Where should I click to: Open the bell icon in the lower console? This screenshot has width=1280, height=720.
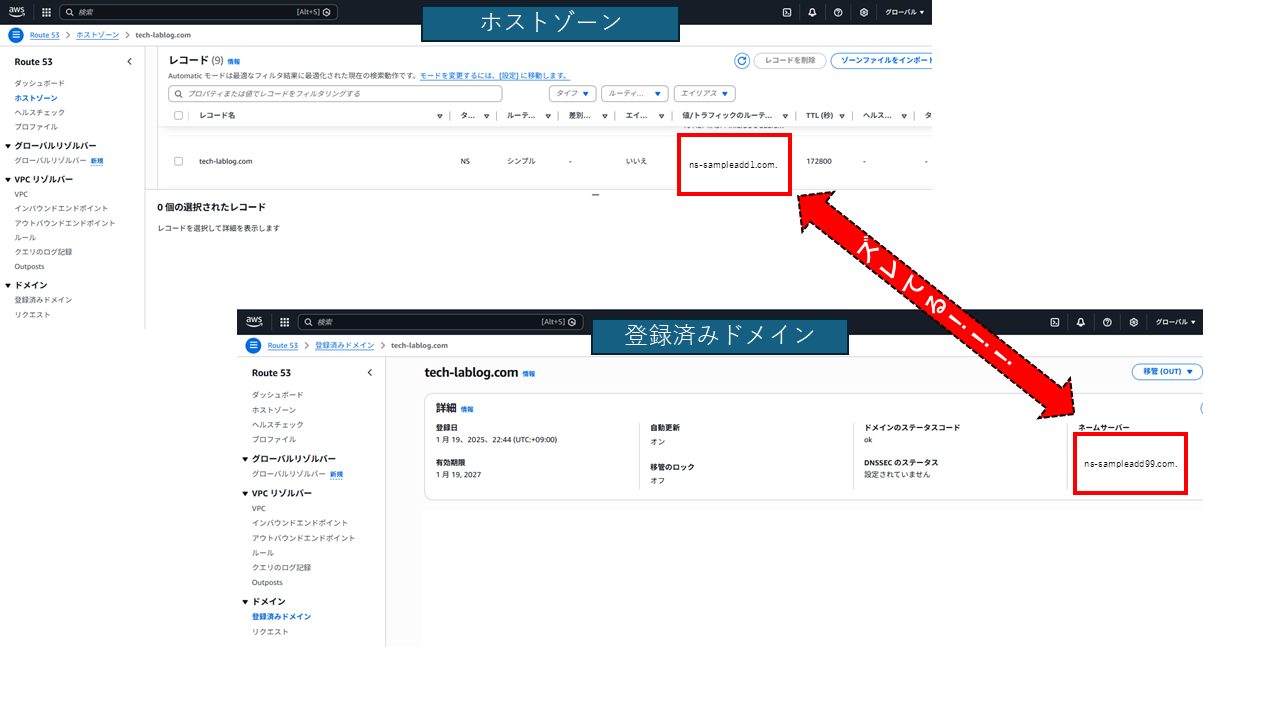(x=1080, y=322)
